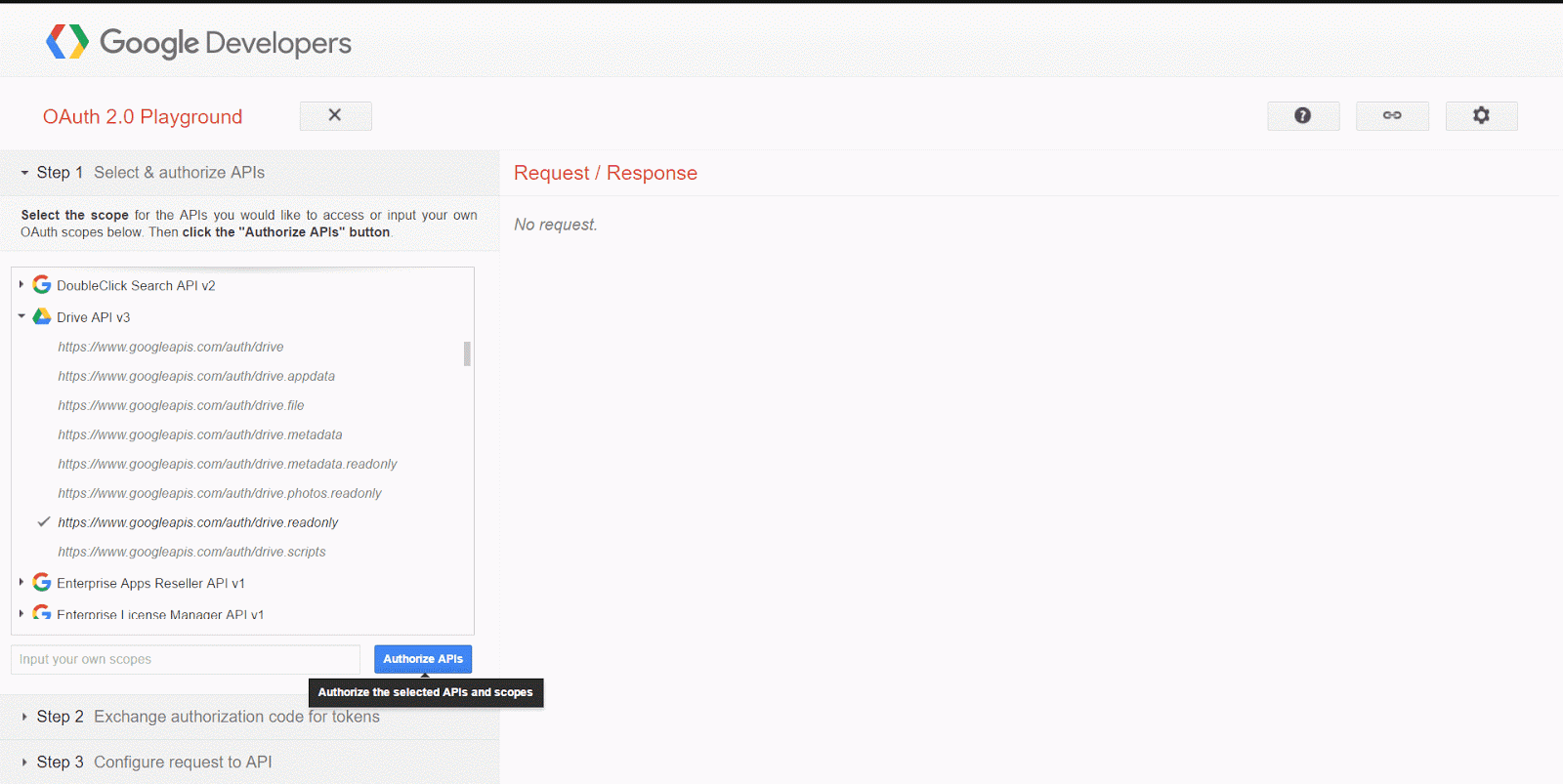1563x784 pixels.
Task: Click the Enterprise License Manager Google icon
Action: (x=42, y=612)
